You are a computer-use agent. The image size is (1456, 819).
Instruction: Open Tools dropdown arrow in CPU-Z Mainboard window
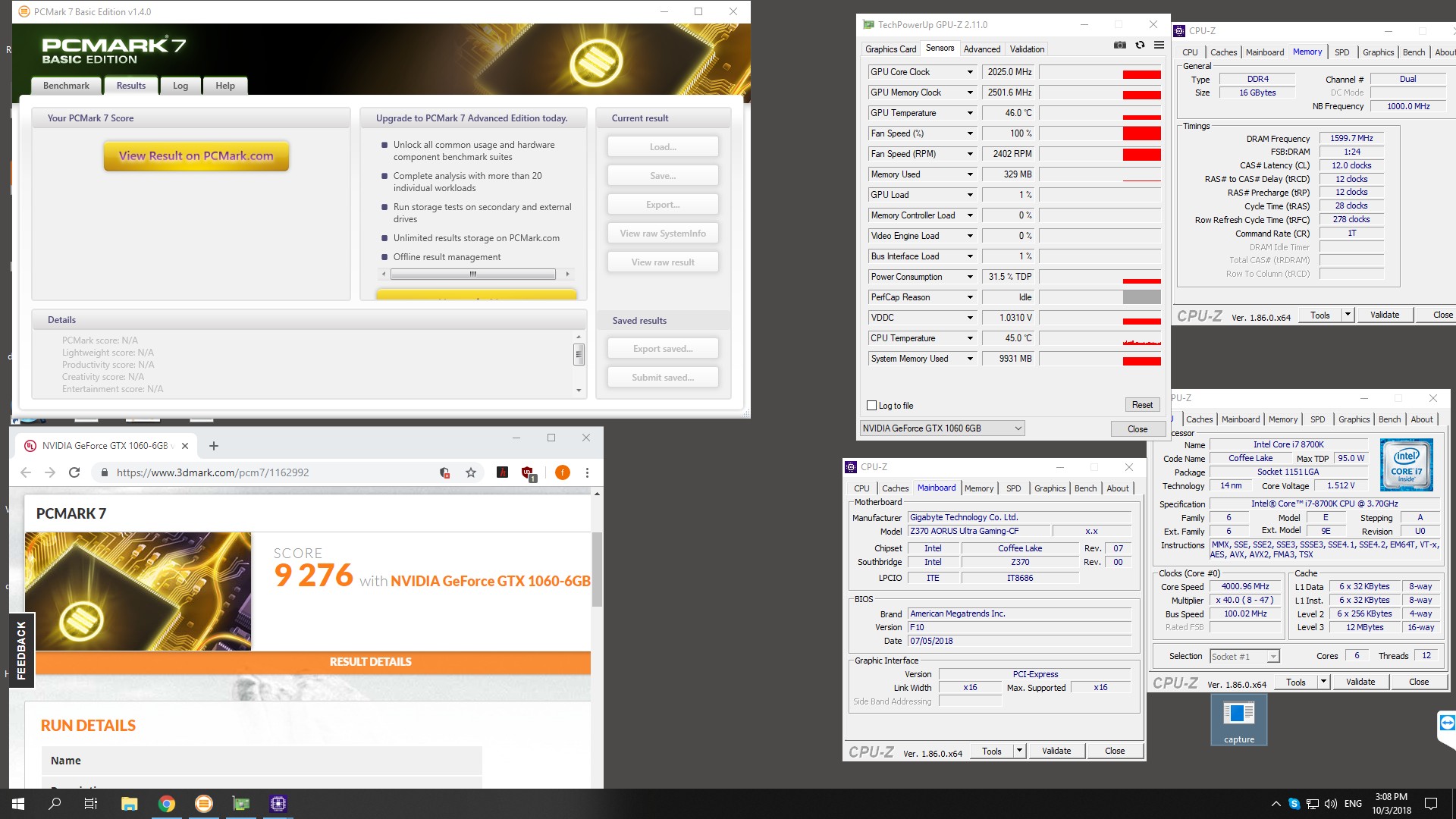click(1019, 752)
